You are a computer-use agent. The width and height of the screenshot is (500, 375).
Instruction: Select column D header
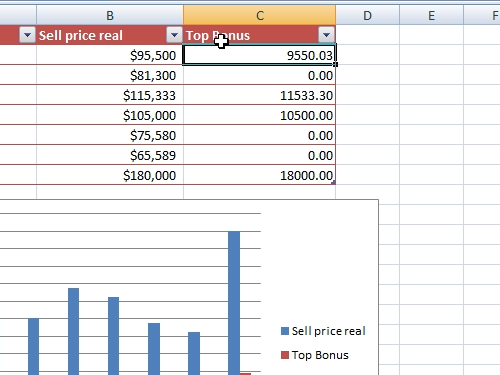point(367,15)
